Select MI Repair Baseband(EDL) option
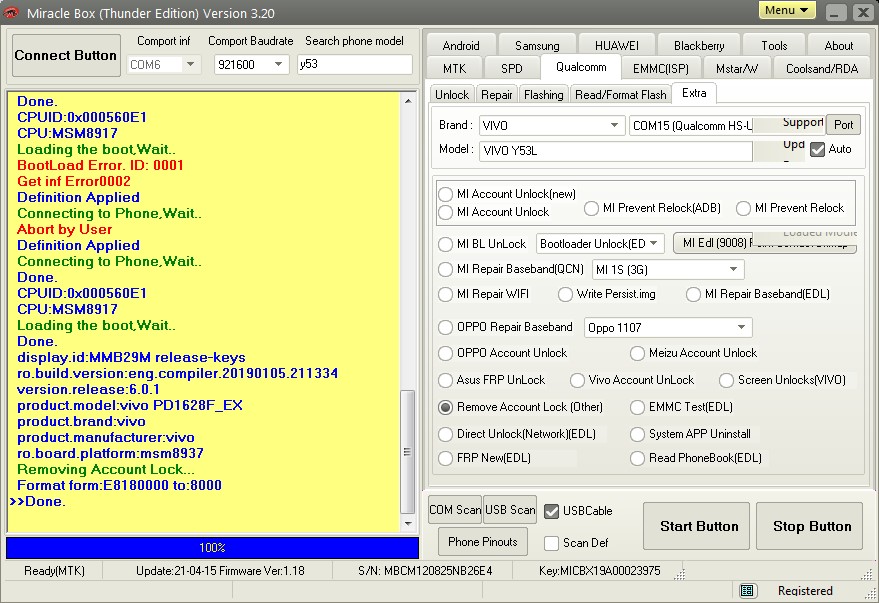The image size is (879, 603). click(x=693, y=294)
